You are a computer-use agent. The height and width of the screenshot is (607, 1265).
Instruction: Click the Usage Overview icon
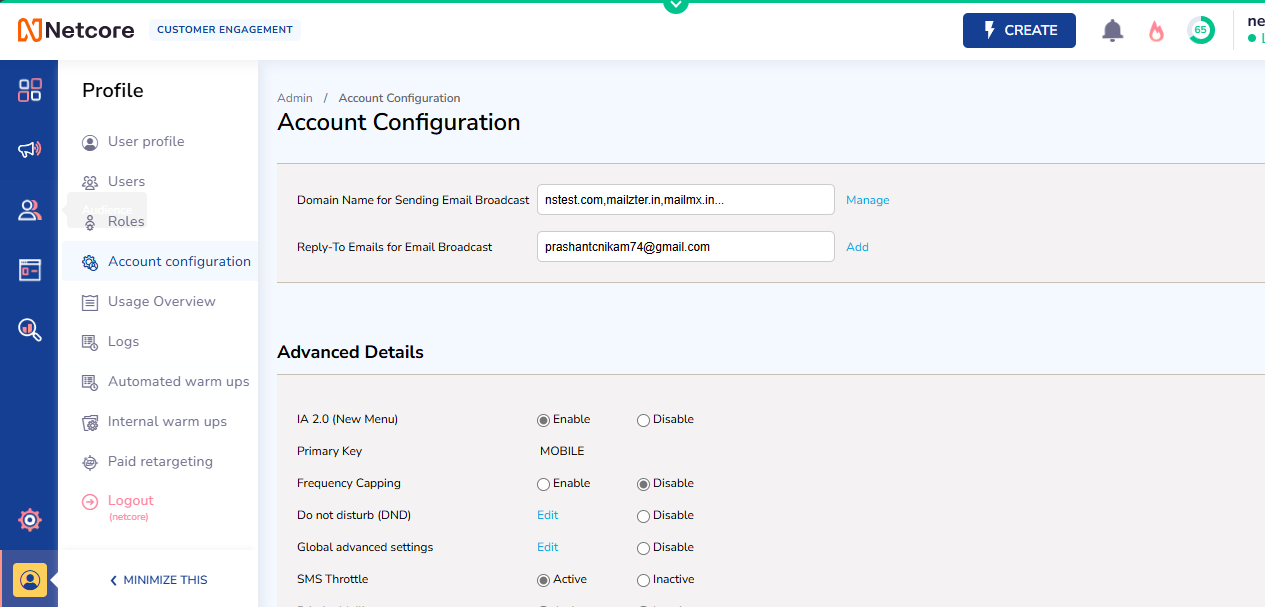90,302
